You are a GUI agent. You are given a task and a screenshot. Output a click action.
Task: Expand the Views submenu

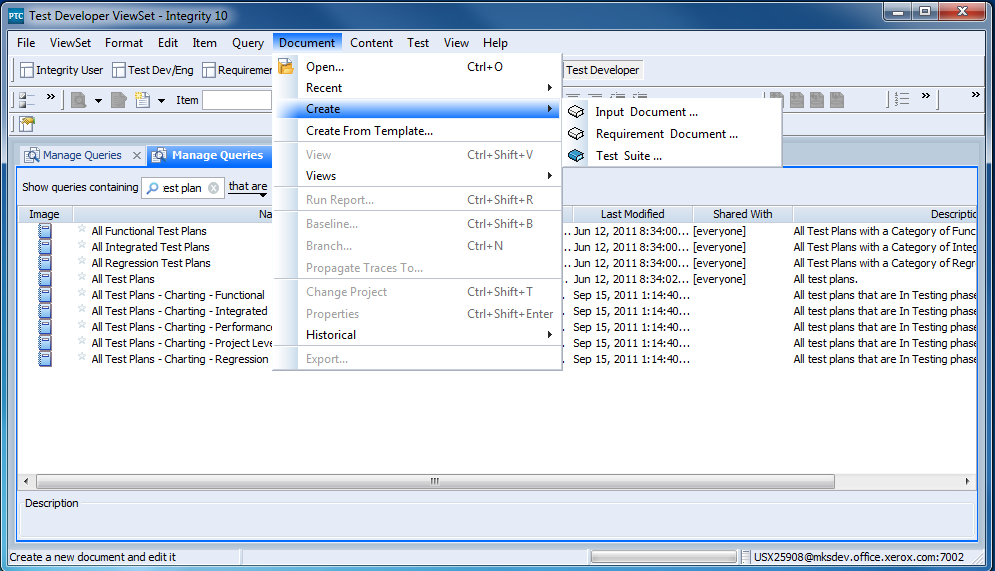pos(417,176)
